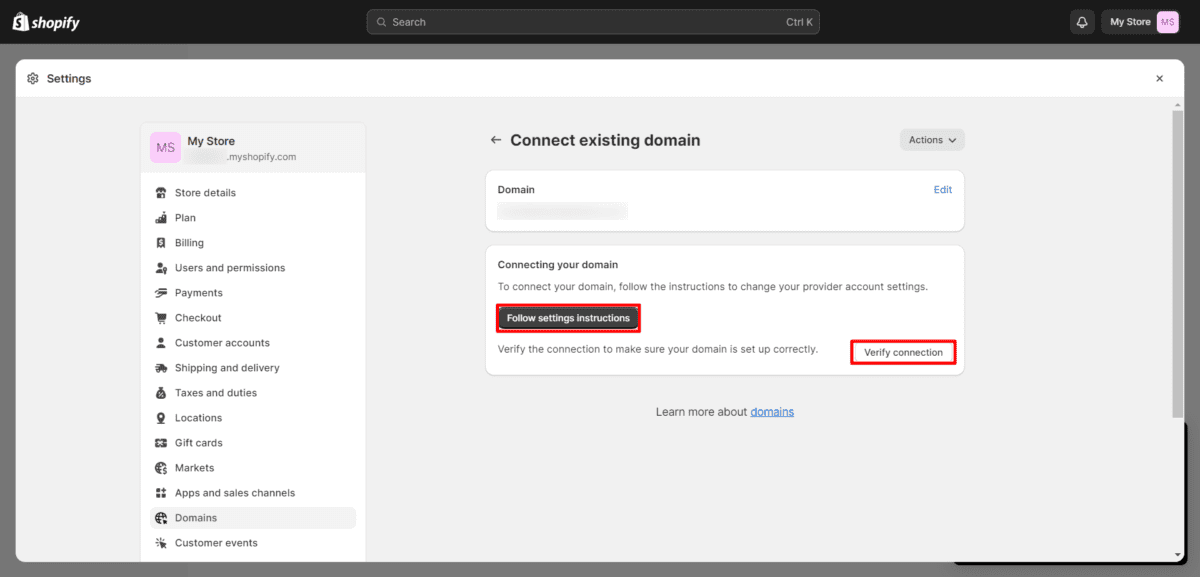1200x577 pixels.
Task: Open the Payments settings icon
Action: (x=161, y=292)
